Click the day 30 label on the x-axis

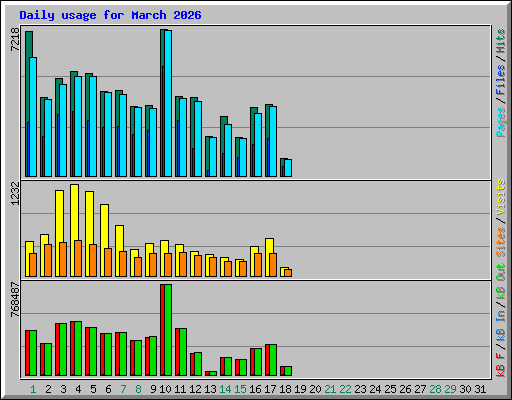tap(465, 389)
